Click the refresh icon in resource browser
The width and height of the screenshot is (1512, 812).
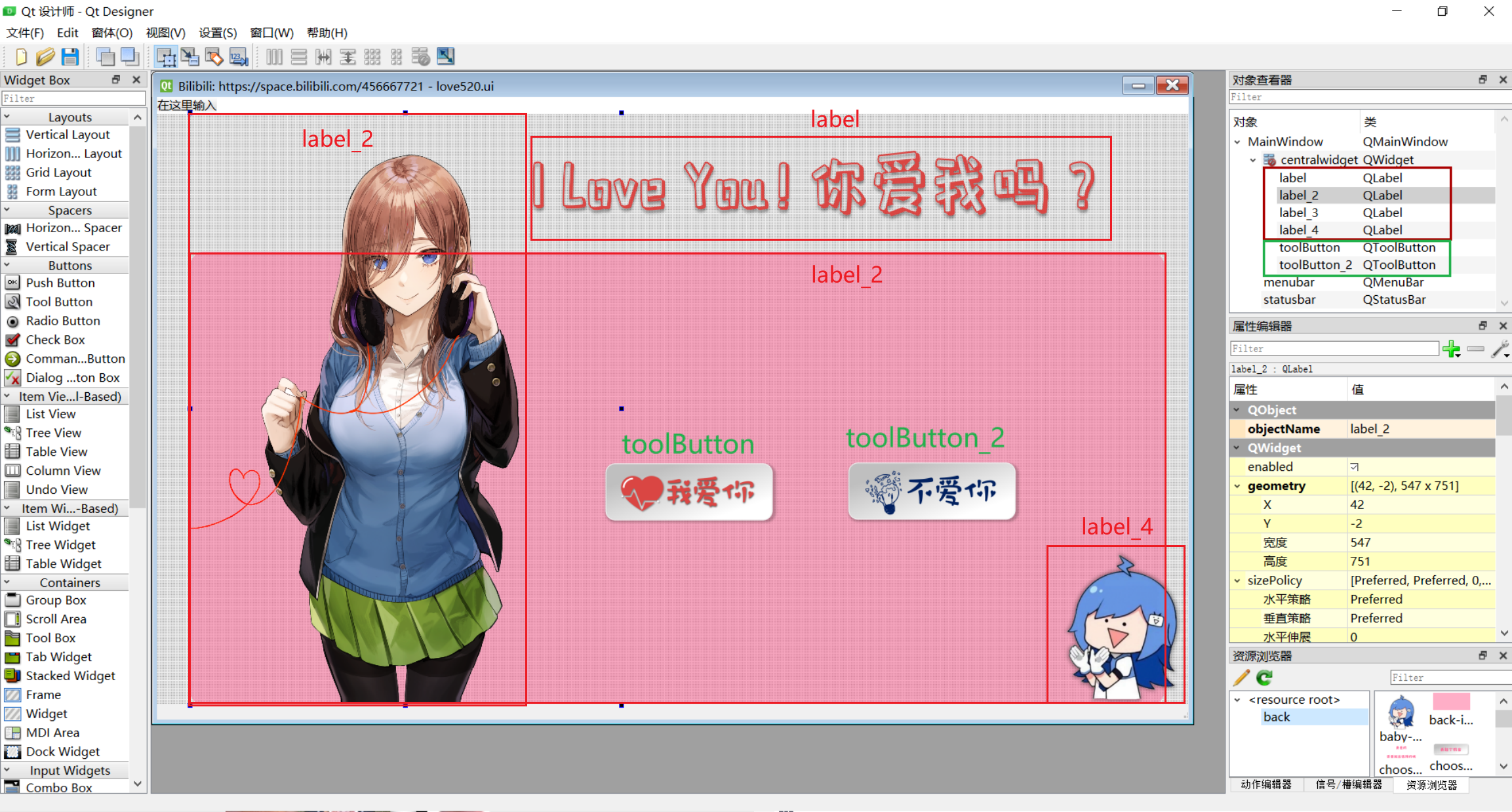tap(1264, 678)
